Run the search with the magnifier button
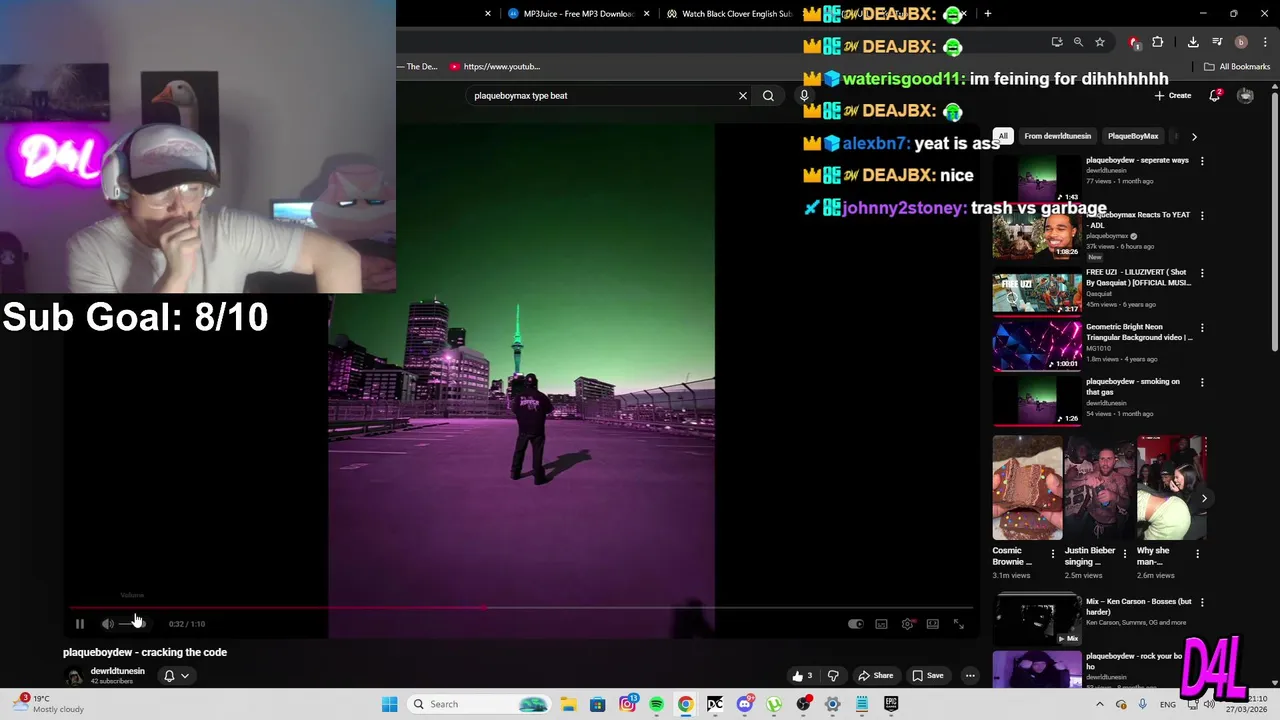The width and height of the screenshot is (1280, 720). point(768,96)
